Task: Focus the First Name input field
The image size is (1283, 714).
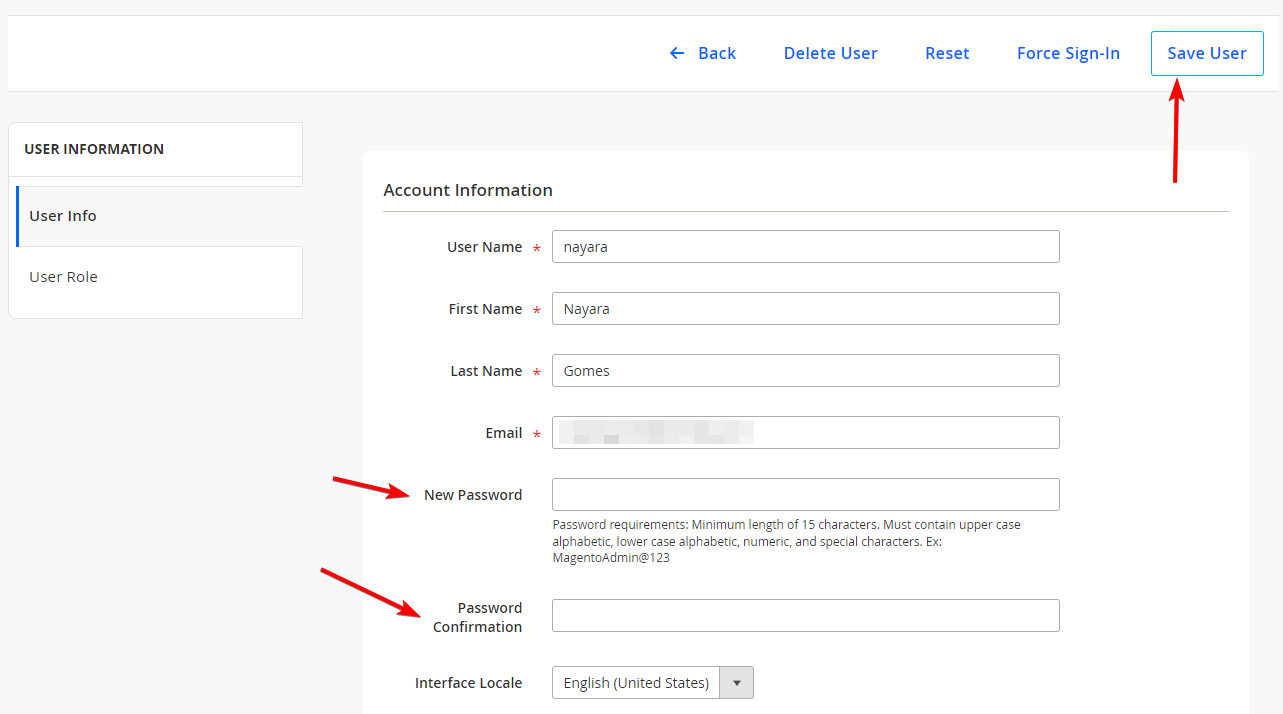Action: pos(805,309)
